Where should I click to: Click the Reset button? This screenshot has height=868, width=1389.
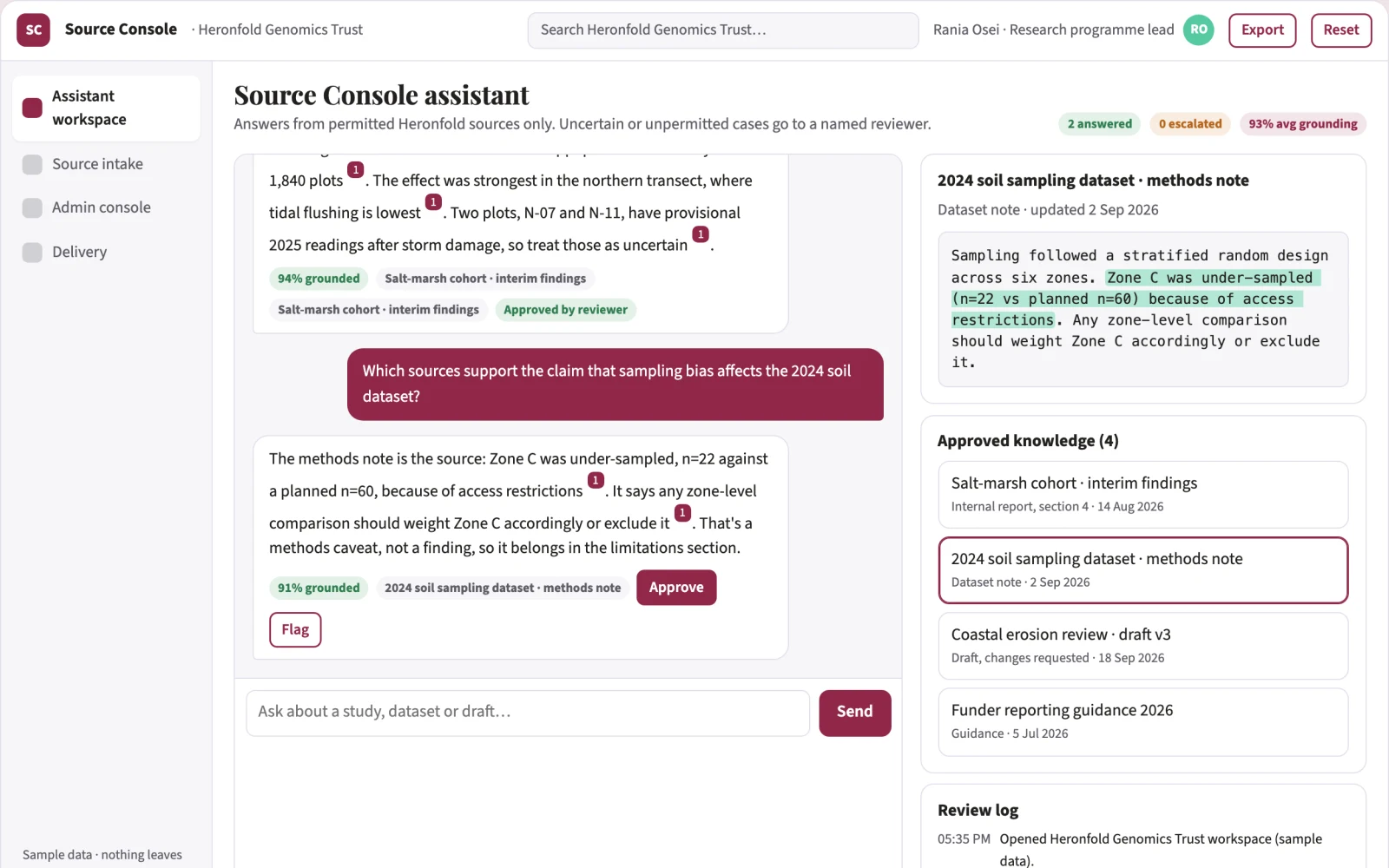click(1341, 30)
